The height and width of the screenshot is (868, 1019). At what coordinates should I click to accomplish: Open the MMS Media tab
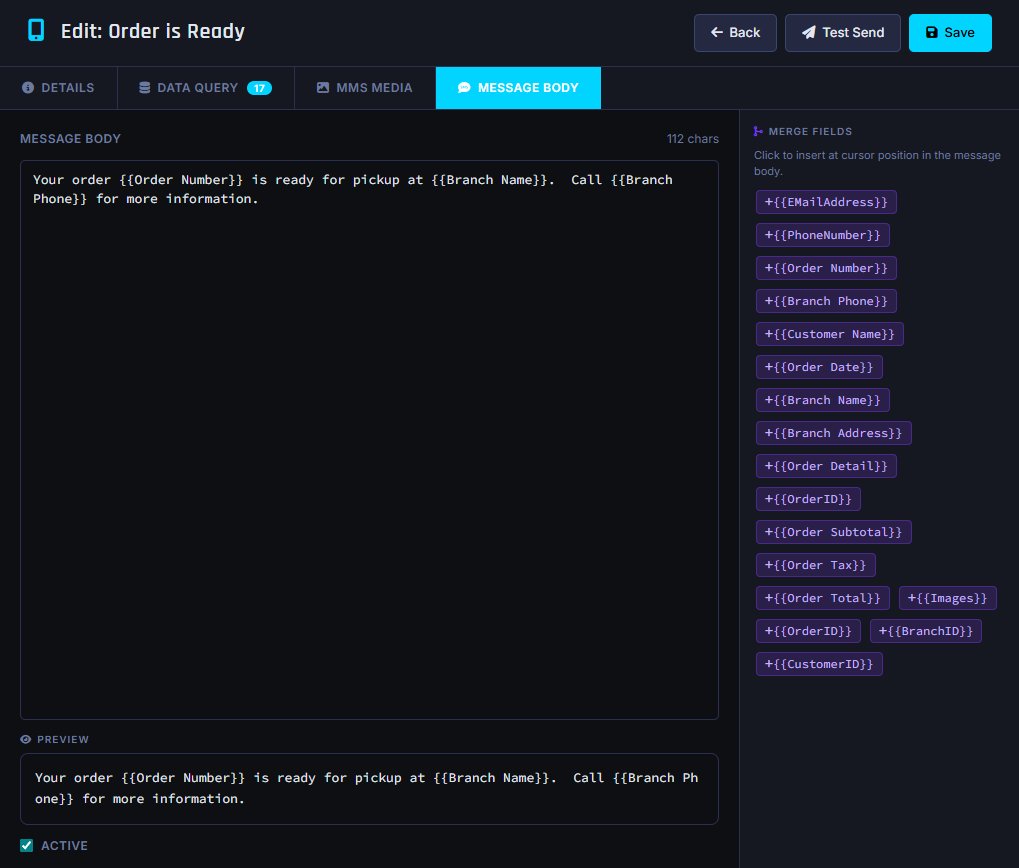point(365,88)
